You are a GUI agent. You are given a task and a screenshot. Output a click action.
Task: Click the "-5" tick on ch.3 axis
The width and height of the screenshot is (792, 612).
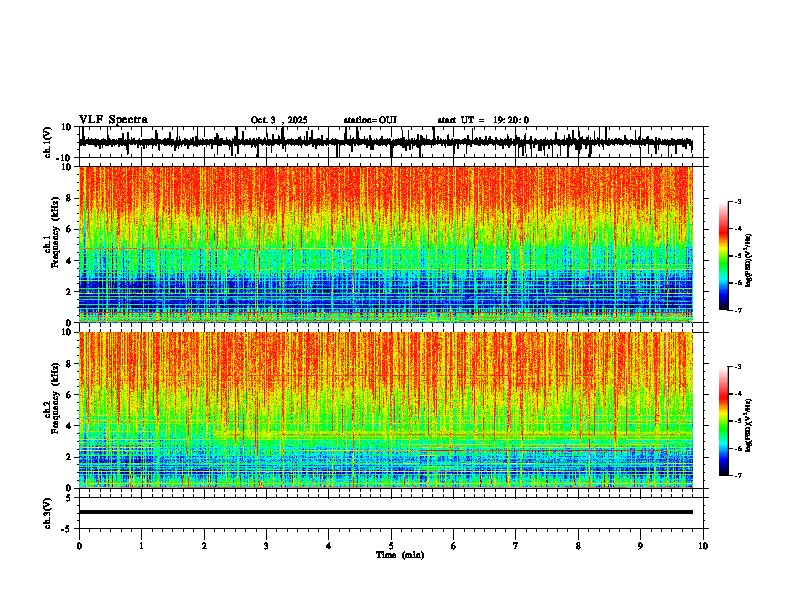coord(67,529)
